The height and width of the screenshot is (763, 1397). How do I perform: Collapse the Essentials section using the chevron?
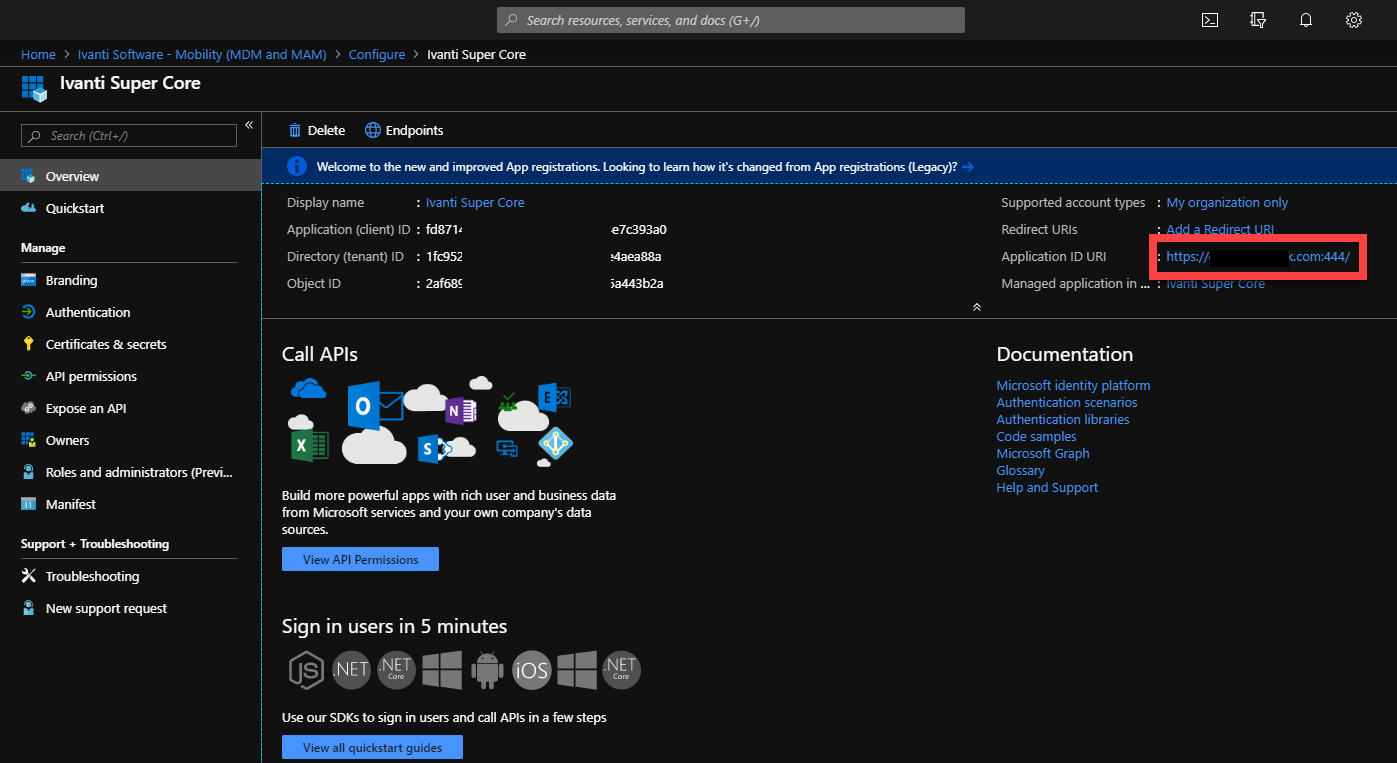click(x=977, y=307)
